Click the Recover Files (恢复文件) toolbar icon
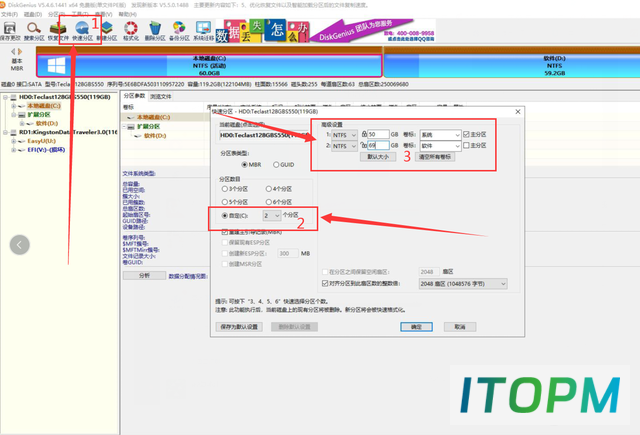 [58, 31]
